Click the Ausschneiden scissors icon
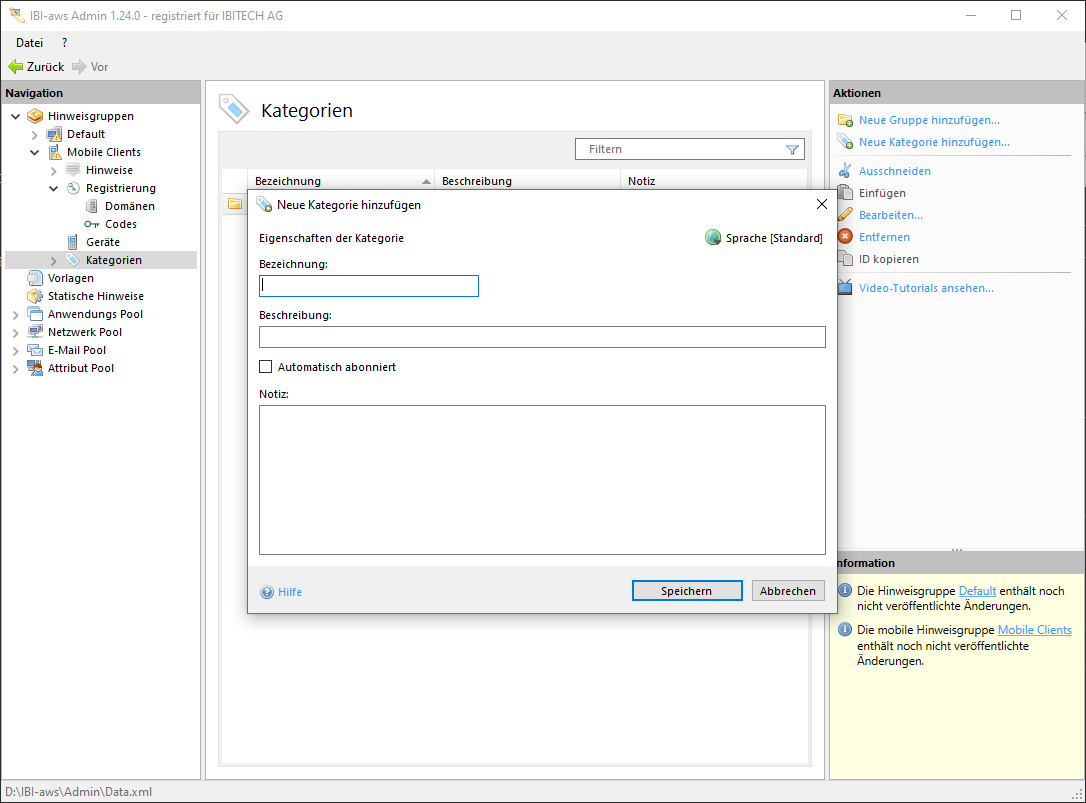 point(845,171)
